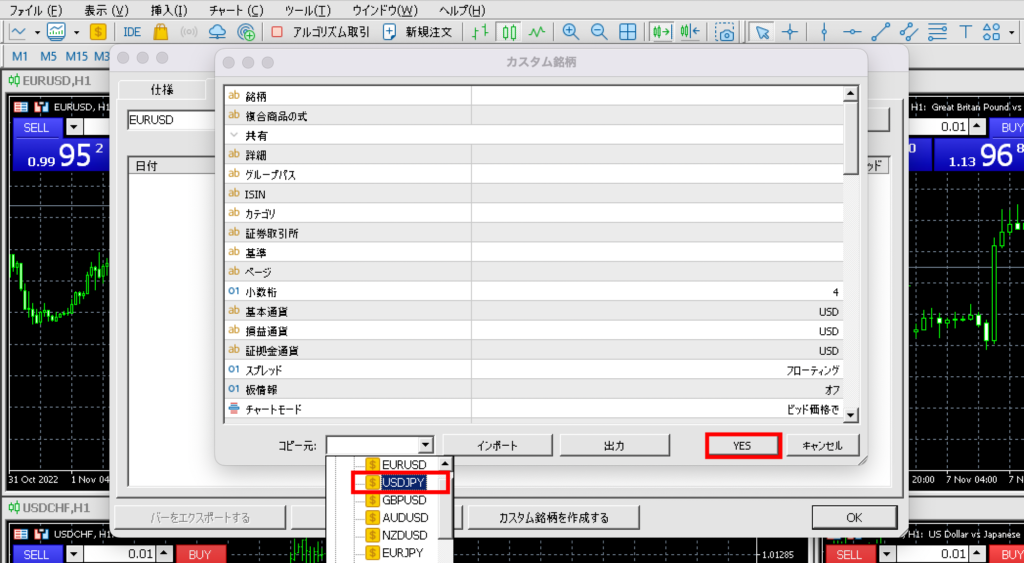Open the ヘルプ(H) menu

(462, 10)
